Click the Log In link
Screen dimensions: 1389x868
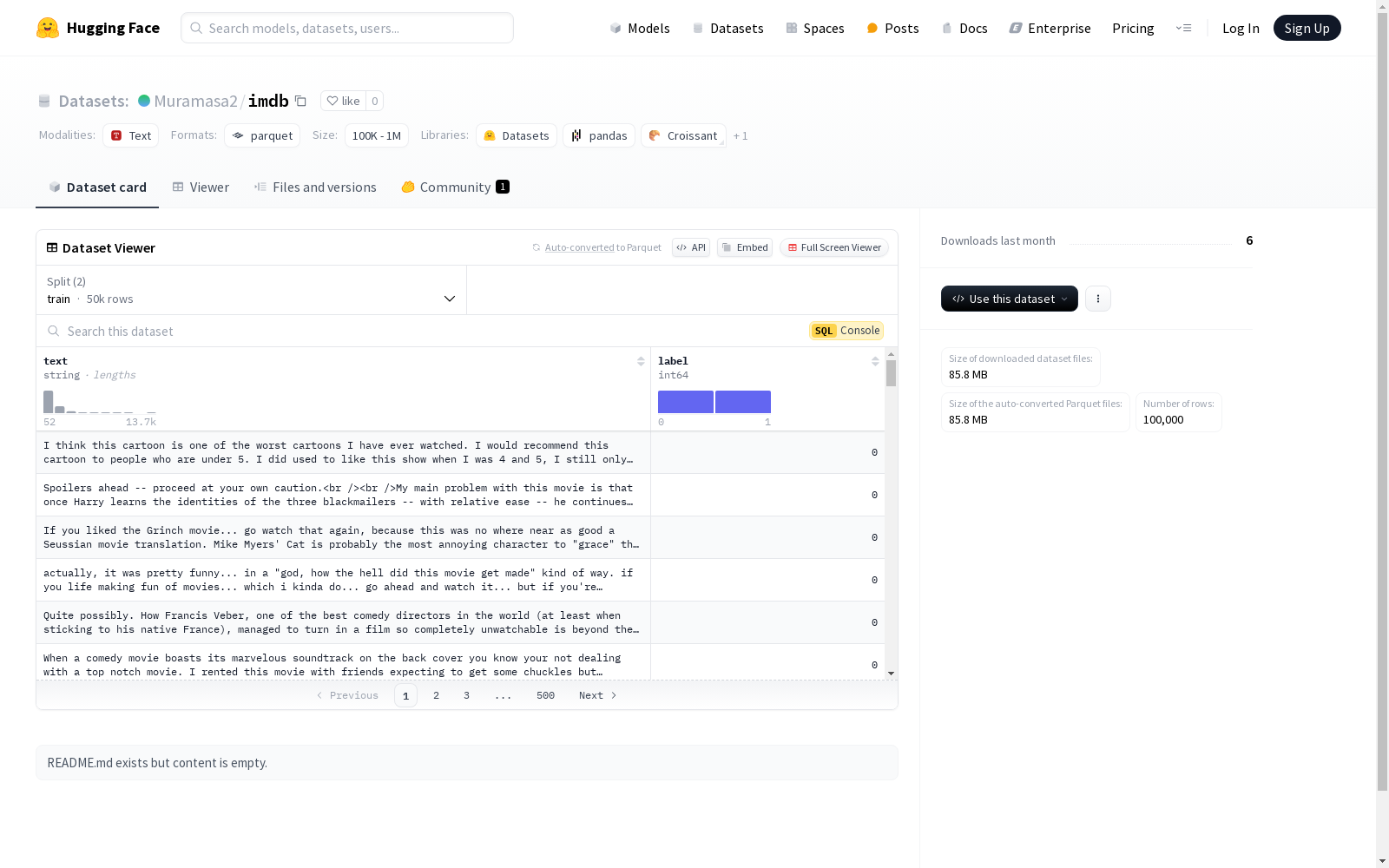click(x=1241, y=28)
